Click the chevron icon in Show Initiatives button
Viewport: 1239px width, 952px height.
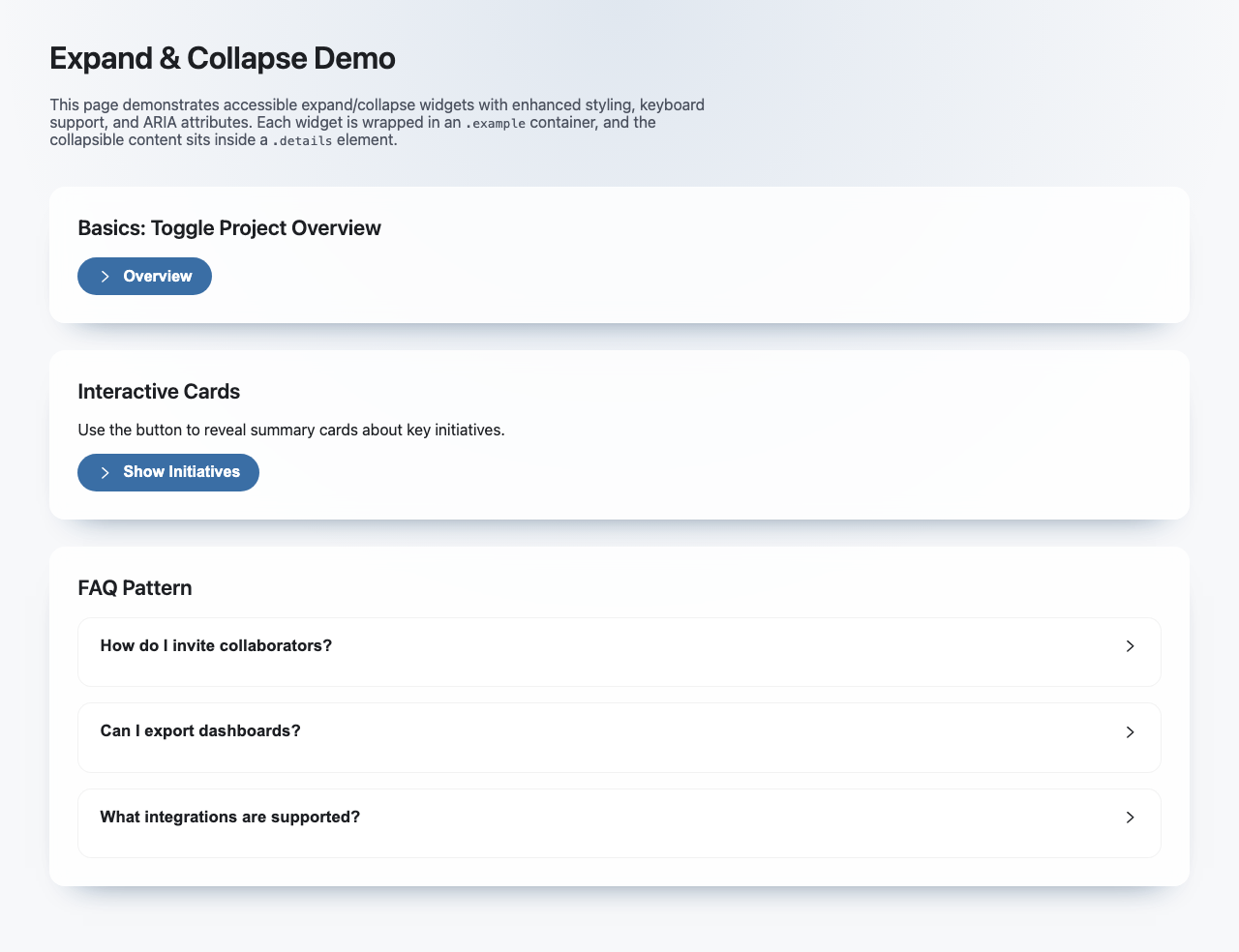(106, 472)
